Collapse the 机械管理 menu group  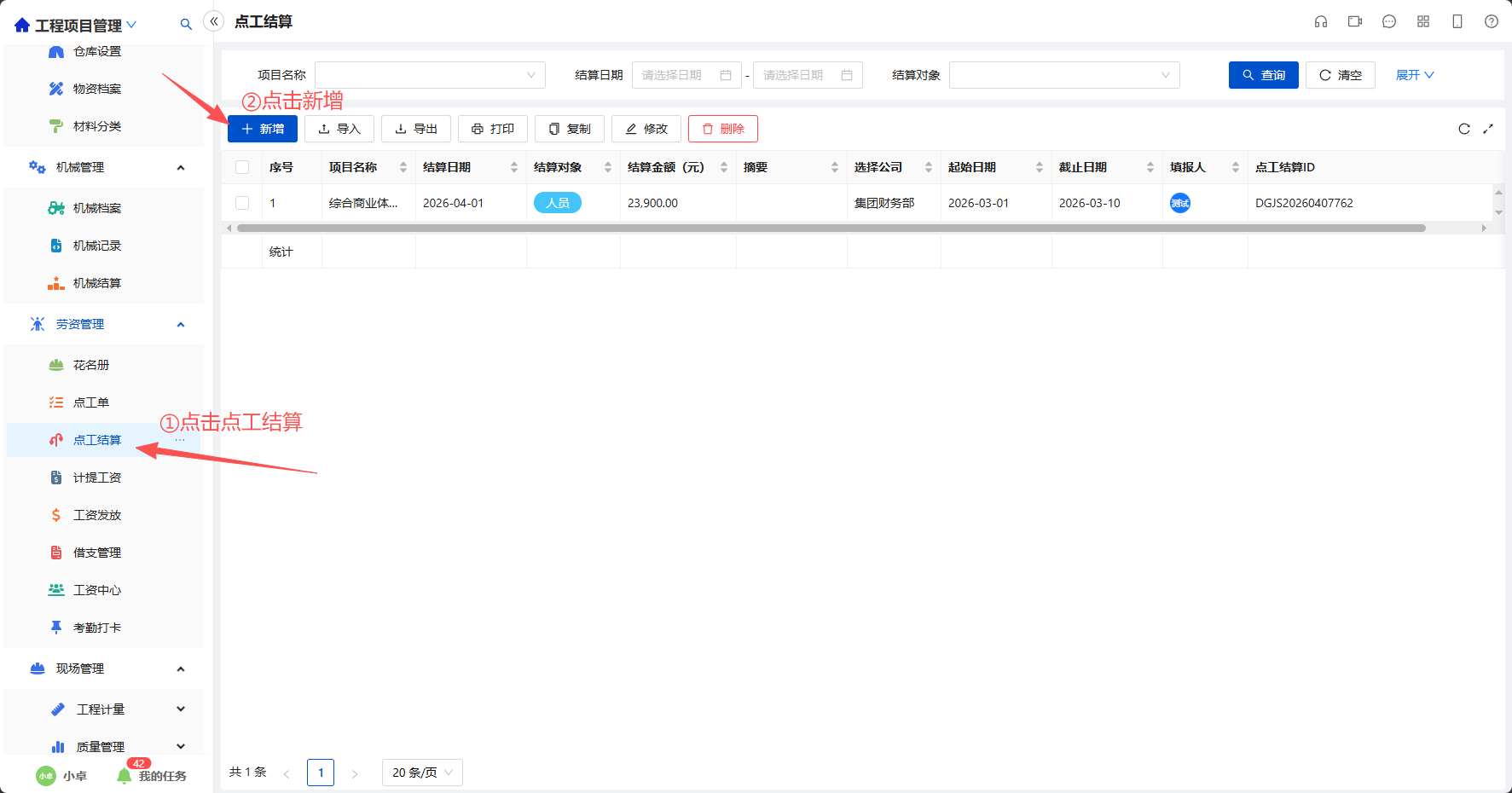[x=181, y=167]
